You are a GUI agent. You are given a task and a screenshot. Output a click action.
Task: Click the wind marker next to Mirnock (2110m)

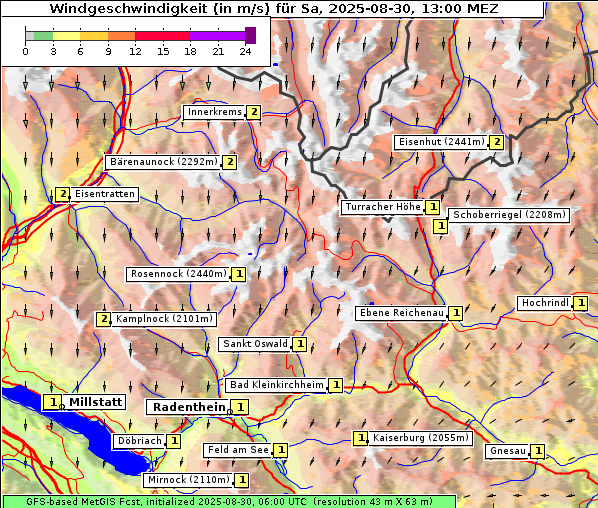[x=242, y=480]
